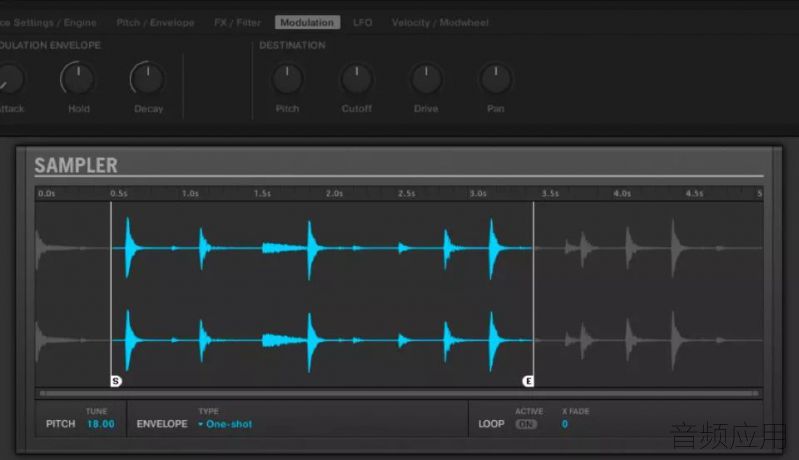Switch to the Pitch / Envelope tab
799x460 pixels.
point(155,22)
